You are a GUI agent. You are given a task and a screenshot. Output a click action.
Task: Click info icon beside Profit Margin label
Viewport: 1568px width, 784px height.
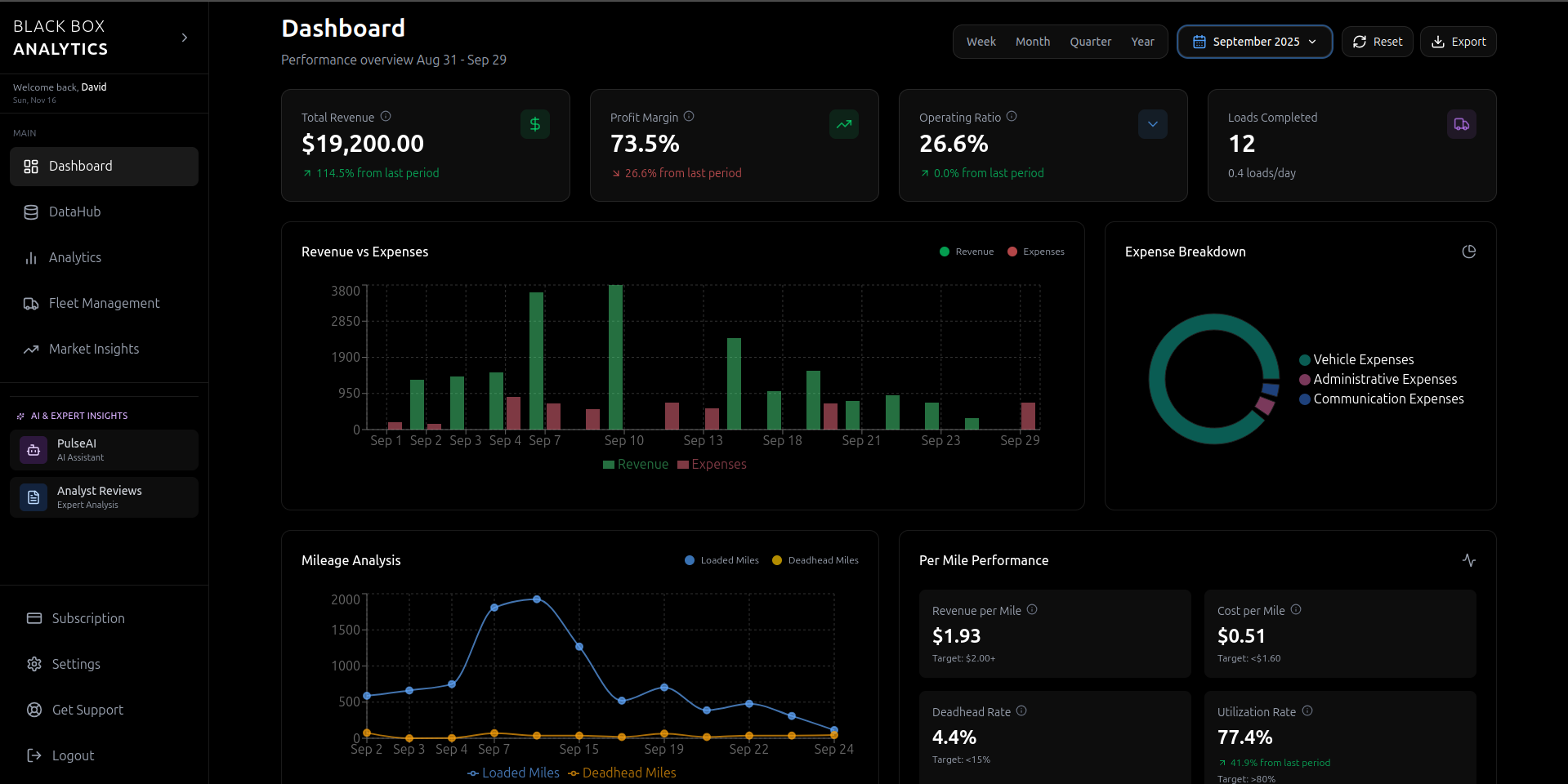coord(689,116)
